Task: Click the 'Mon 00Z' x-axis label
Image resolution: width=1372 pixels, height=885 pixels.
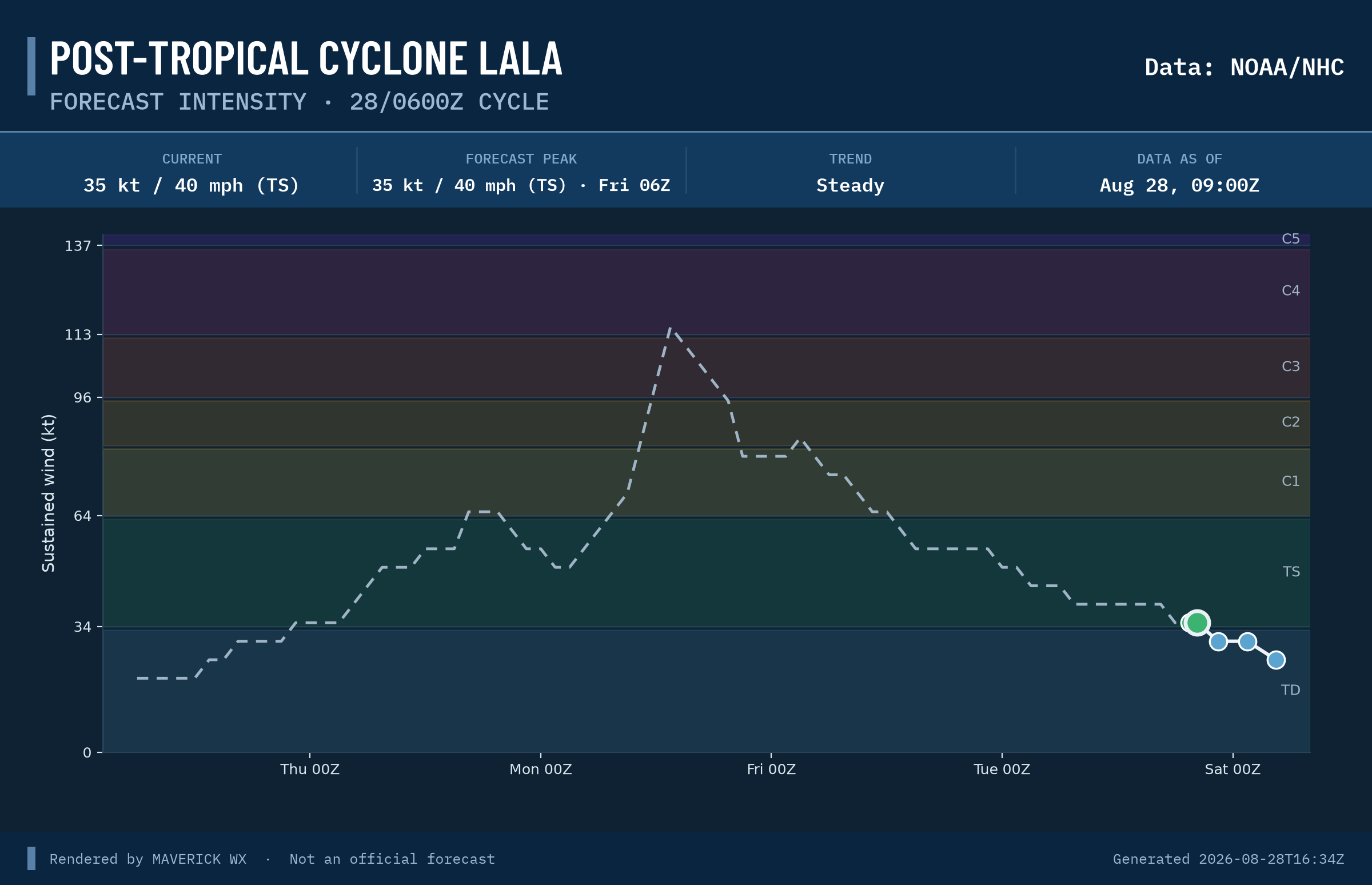Action: click(541, 770)
